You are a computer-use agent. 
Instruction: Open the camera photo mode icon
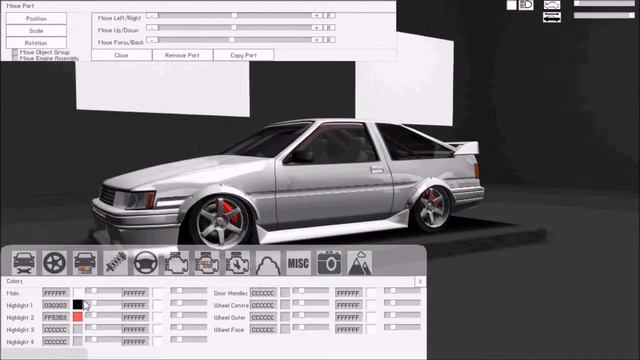[329, 262]
